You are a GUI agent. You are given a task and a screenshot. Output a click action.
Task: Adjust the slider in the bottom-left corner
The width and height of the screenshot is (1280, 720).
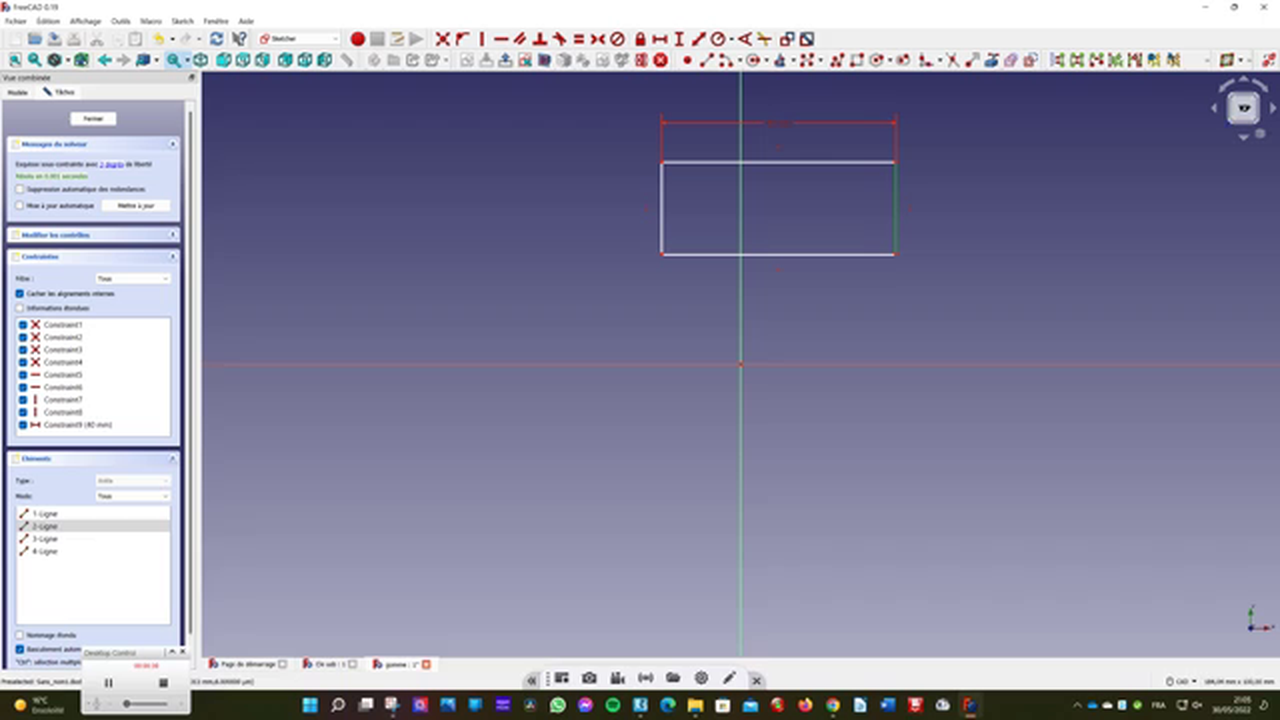(127, 703)
